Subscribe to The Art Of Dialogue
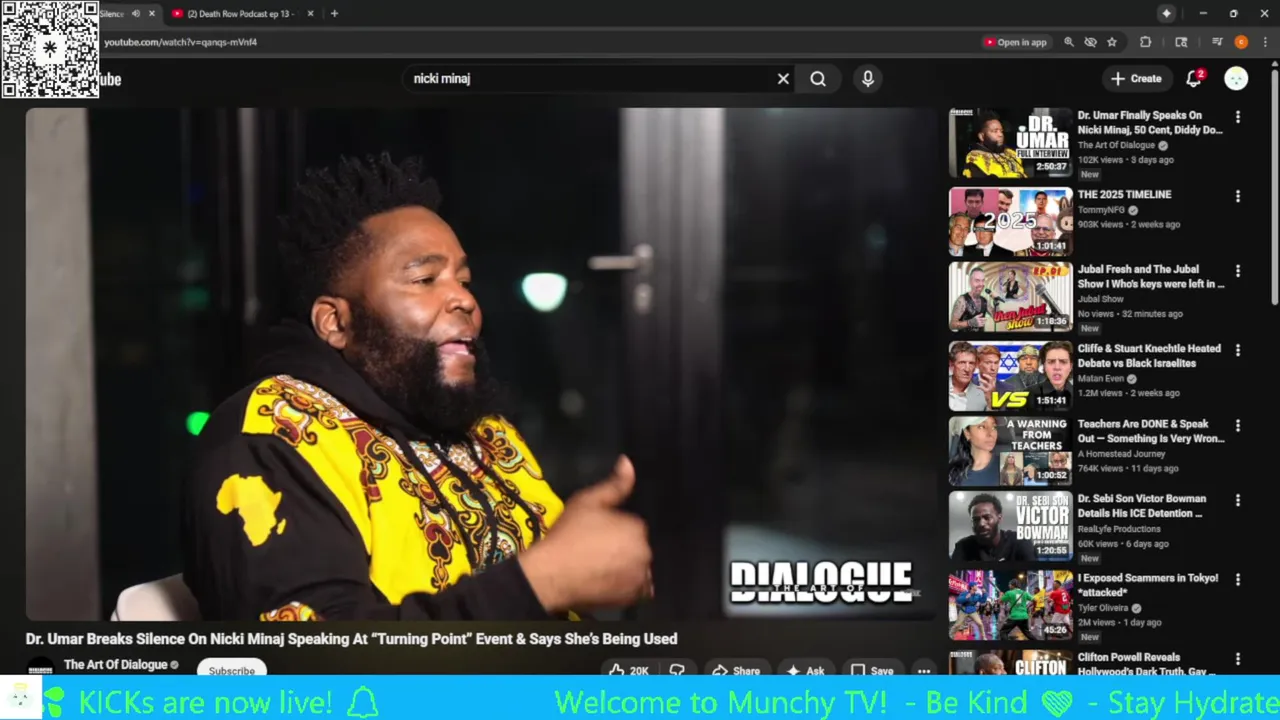Screen dimensions: 1280x720 coord(231,671)
